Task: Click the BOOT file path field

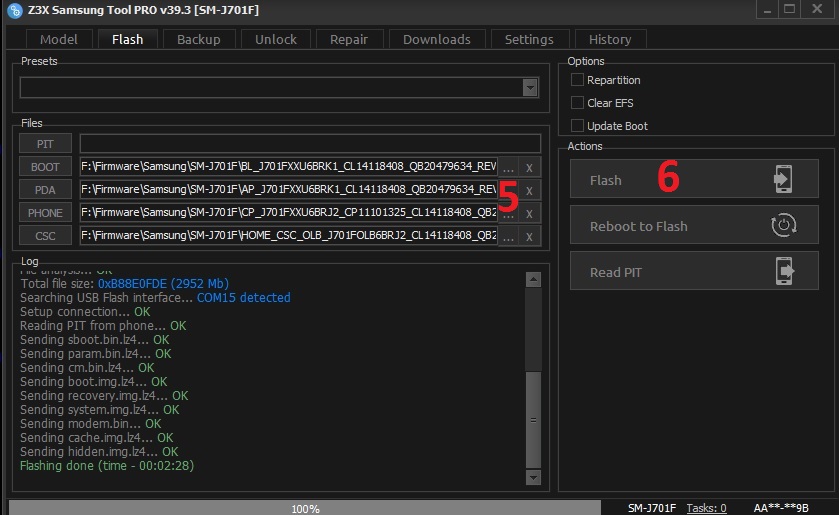Action: [x=288, y=166]
